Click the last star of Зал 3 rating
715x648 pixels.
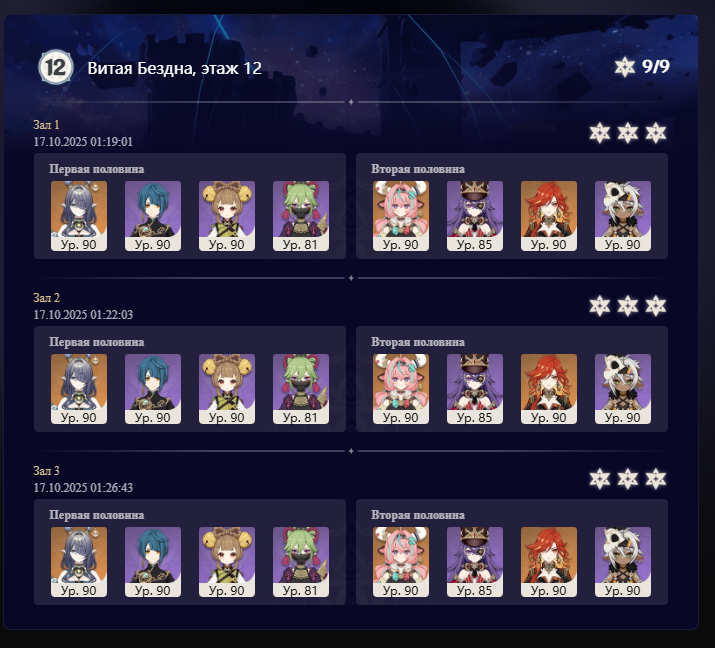pyautogui.click(x=656, y=479)
